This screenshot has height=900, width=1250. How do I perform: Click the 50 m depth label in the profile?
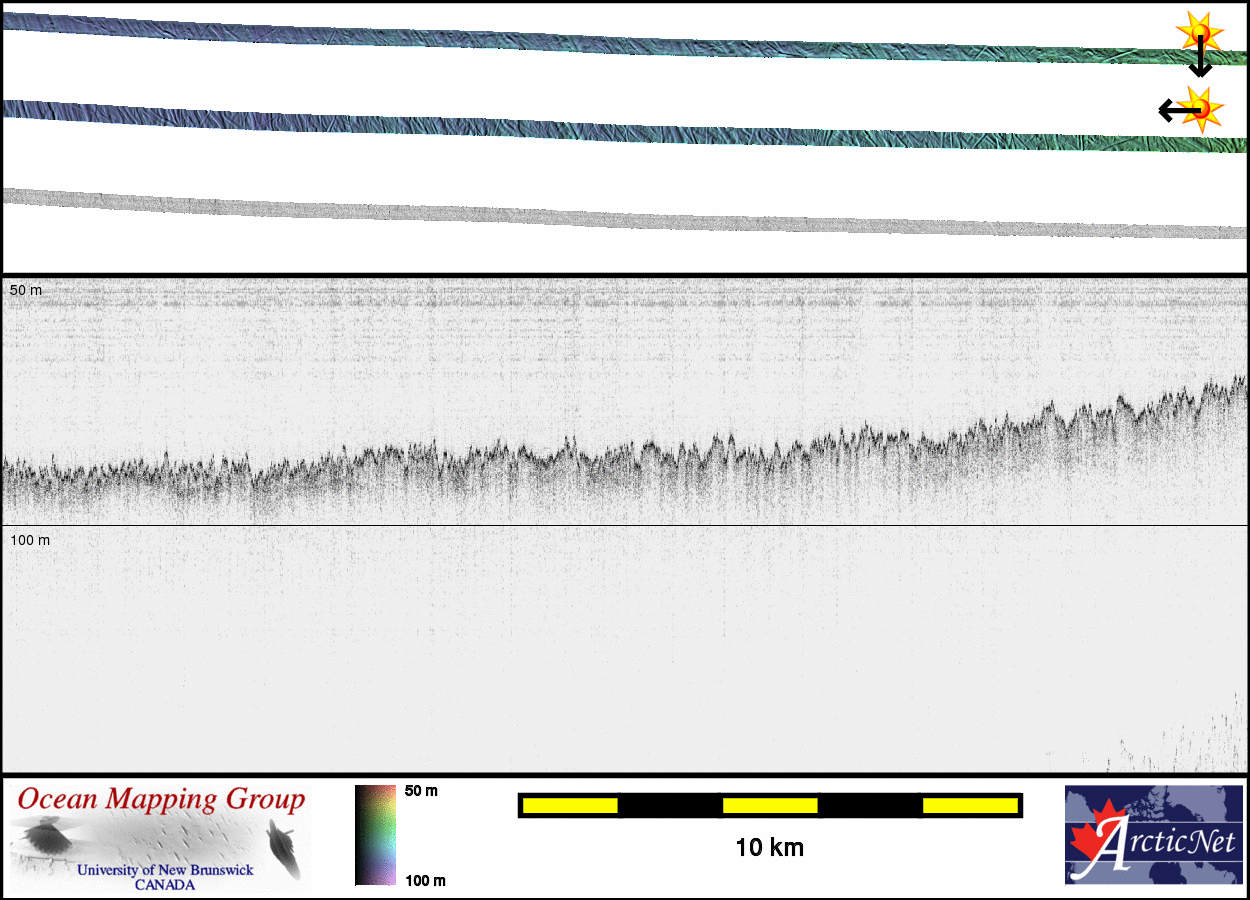coord(26,290)
